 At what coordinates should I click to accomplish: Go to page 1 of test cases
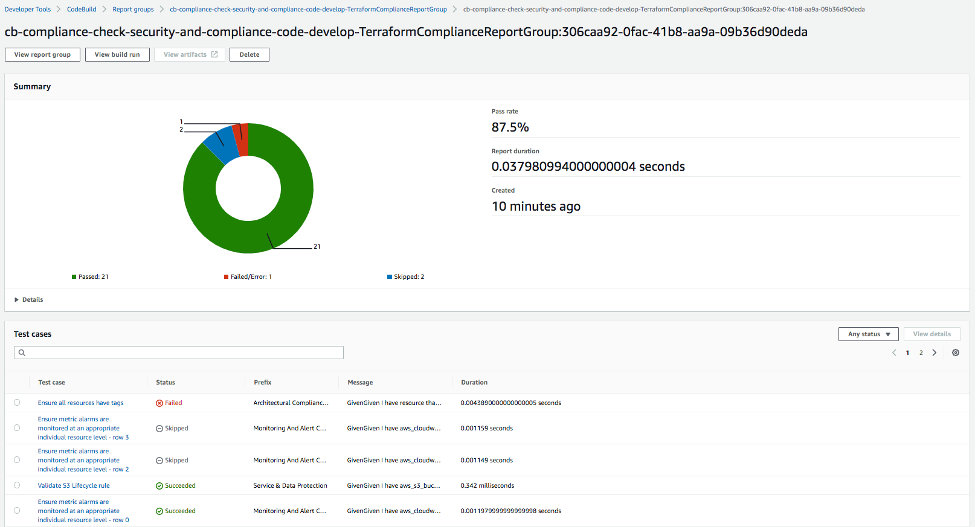pyautogui.click(x=907, y=353)
